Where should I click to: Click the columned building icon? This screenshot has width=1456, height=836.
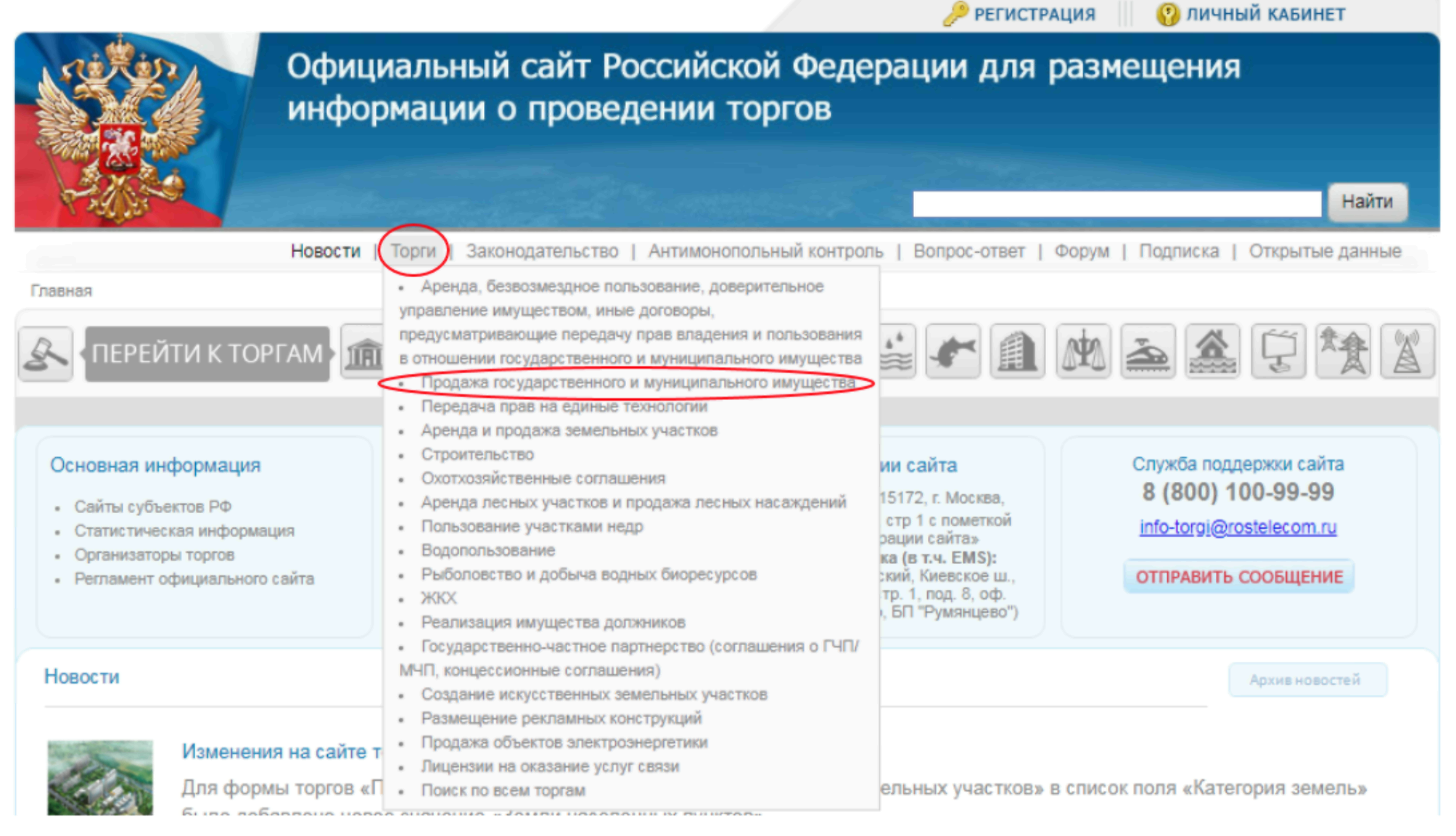pos(362,352)
